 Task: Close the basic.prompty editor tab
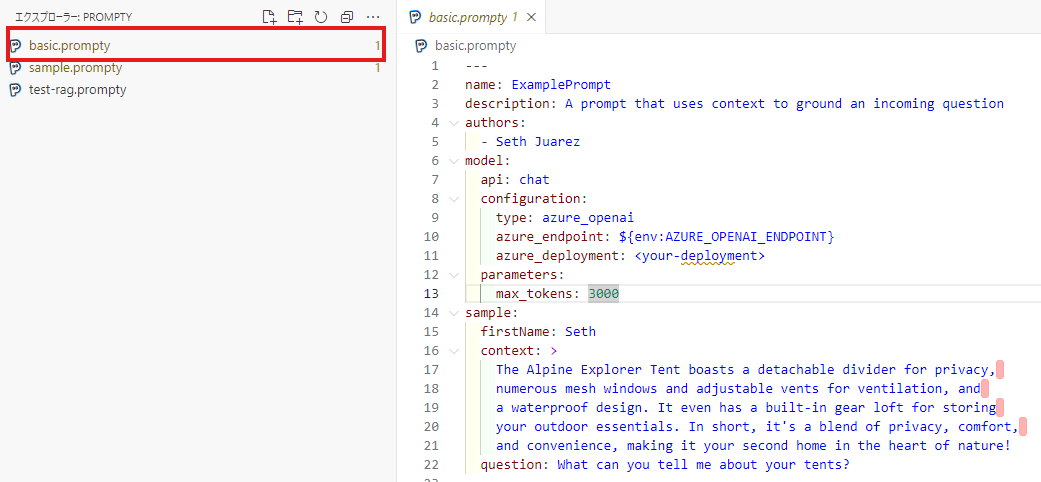click(x=530, y=17)
